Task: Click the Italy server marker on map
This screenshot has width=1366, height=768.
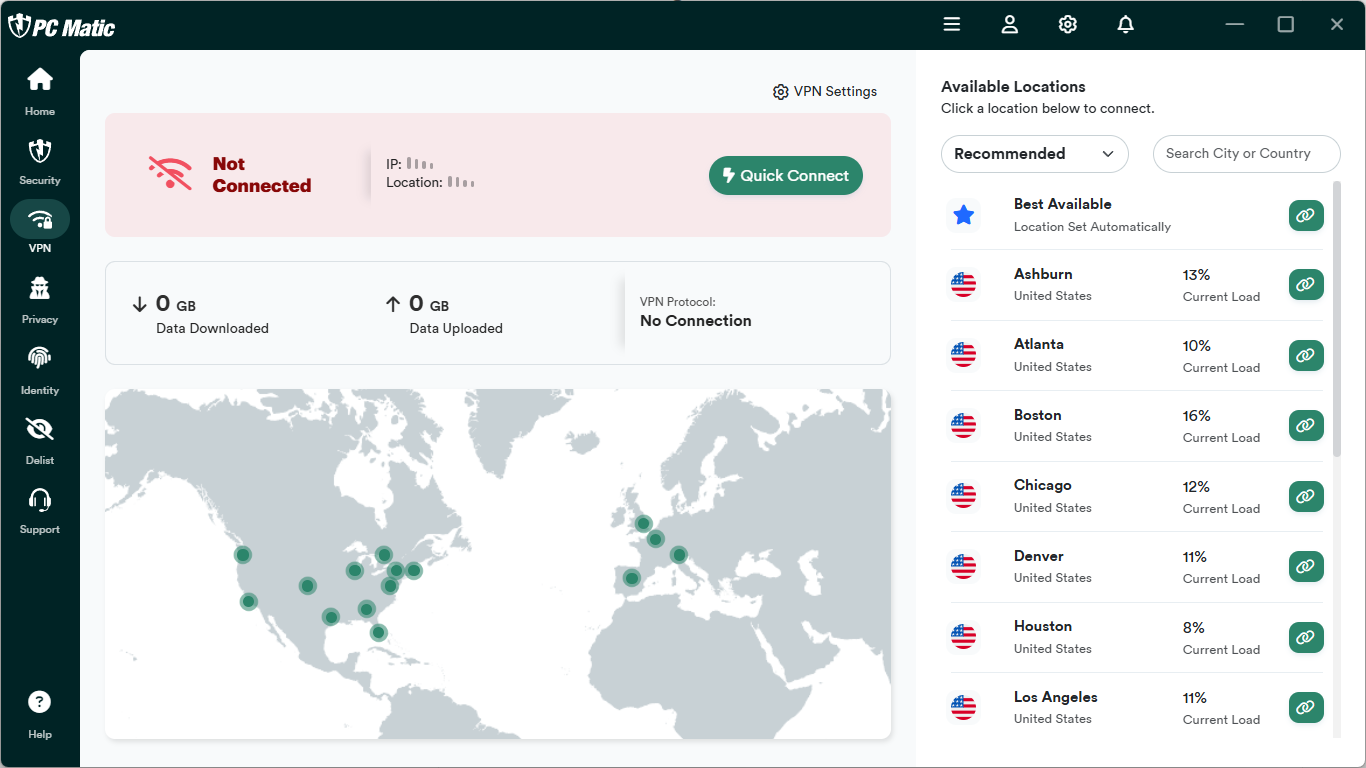Action: pyautogui.click(x=678, y=554)
